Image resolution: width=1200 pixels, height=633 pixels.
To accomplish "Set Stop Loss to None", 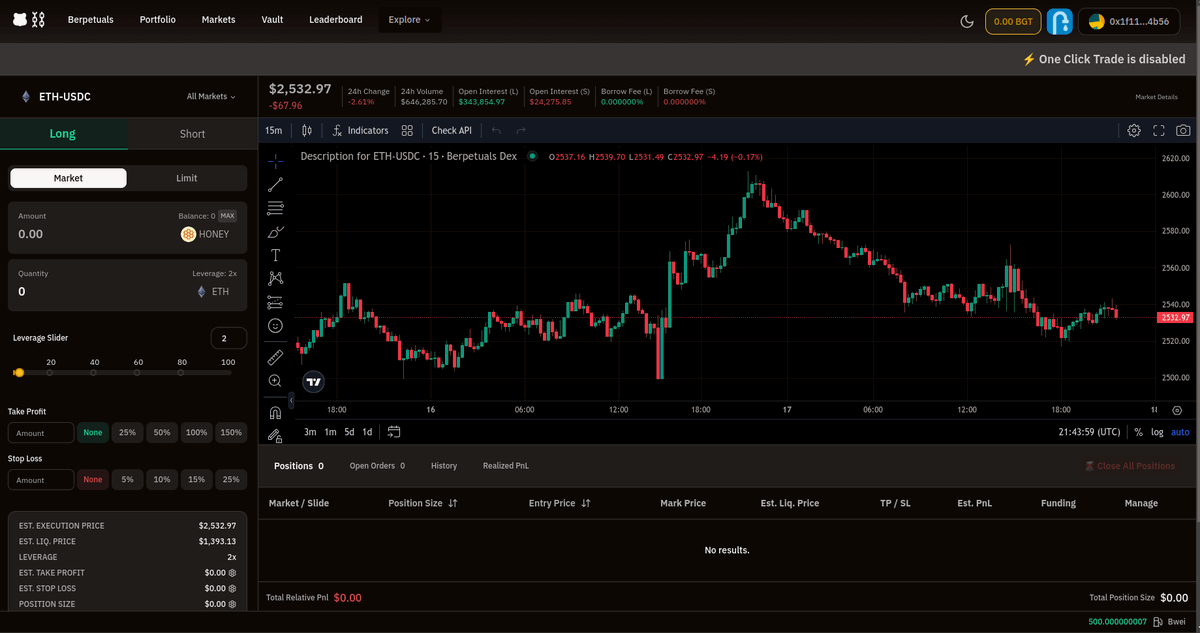I will [93, 480].
